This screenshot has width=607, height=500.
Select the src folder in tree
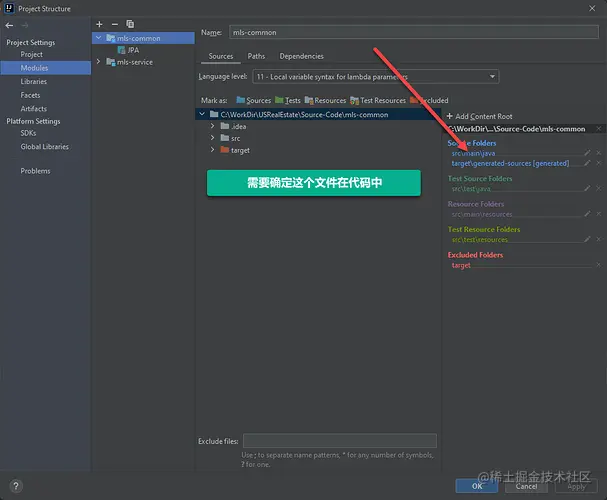[235, 138]
